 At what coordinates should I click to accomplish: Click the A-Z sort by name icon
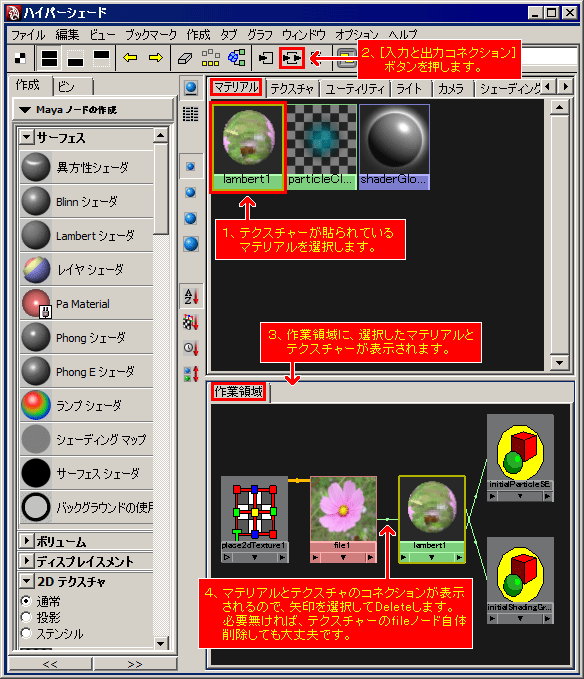191,297
